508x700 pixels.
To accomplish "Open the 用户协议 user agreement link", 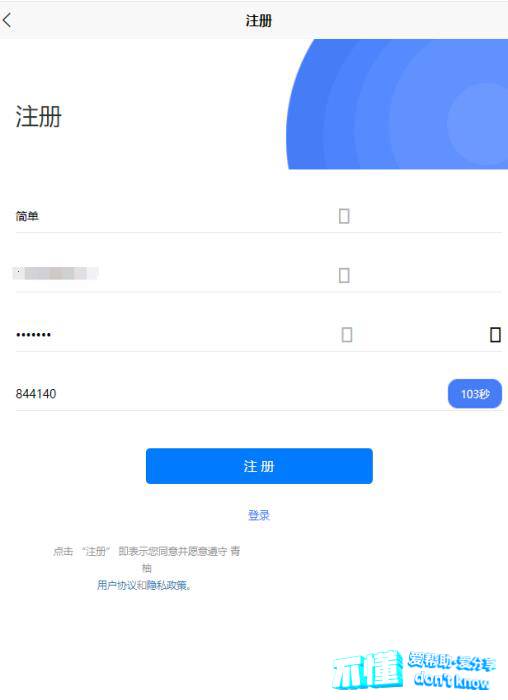I will [x=117, y=585].
